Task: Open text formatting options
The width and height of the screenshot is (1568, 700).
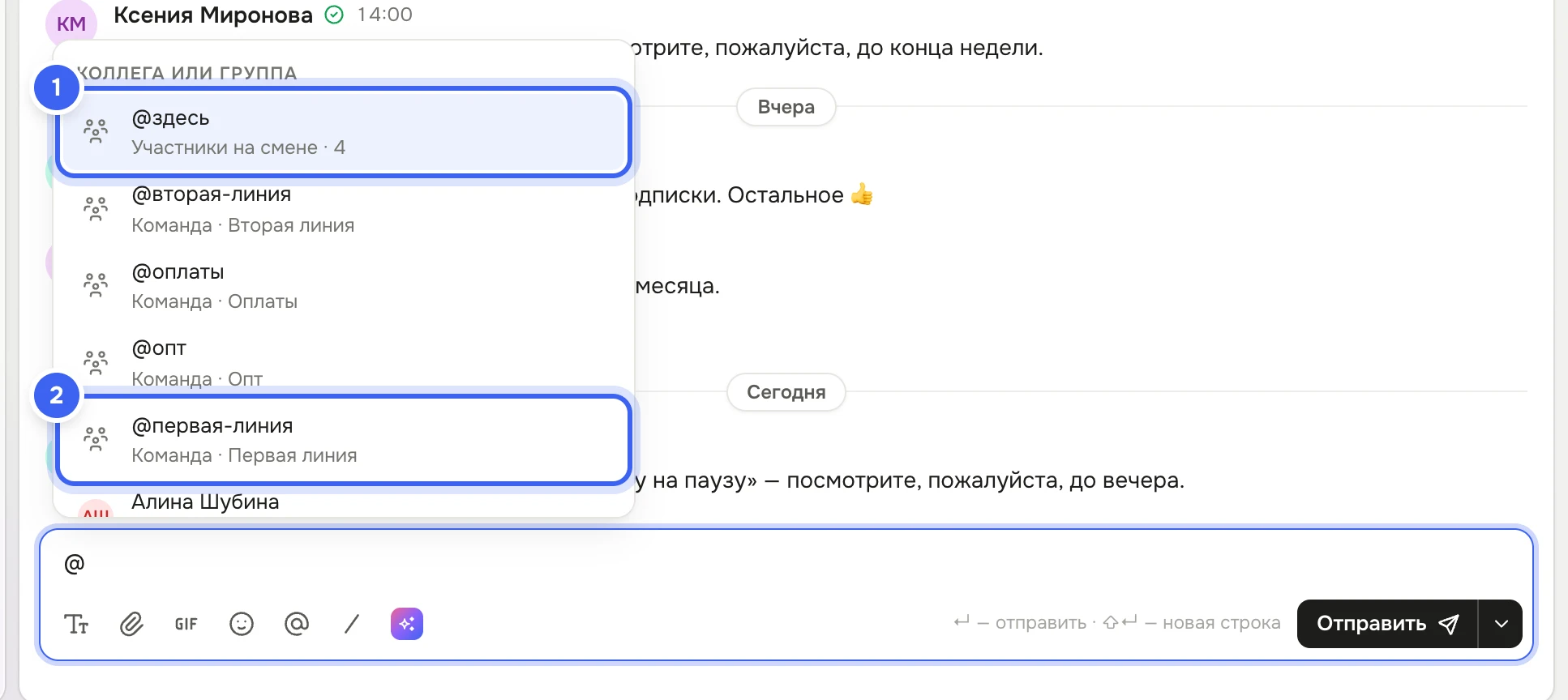Action: tap(76, 624)
